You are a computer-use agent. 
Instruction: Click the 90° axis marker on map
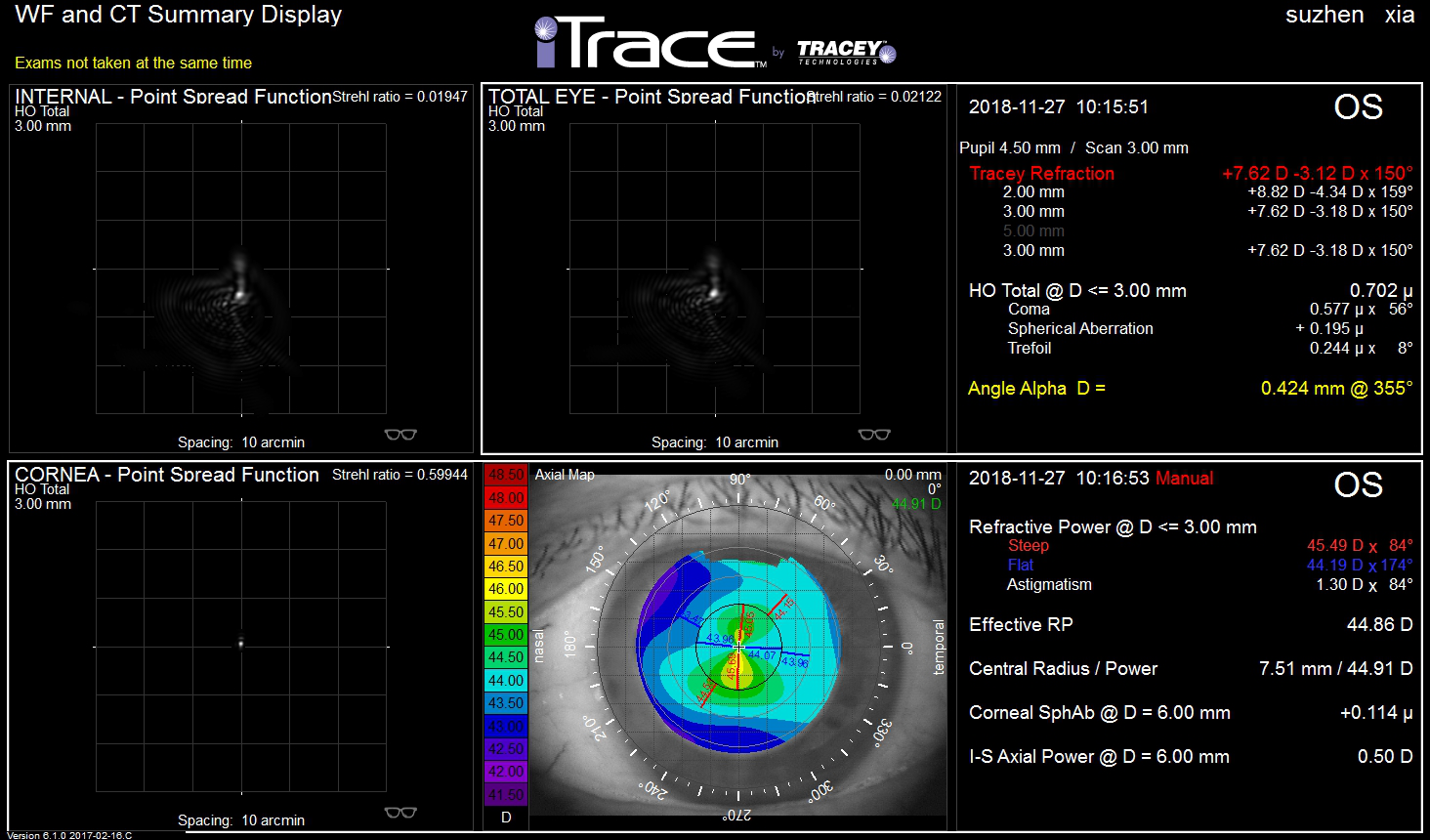pos(740,480)
